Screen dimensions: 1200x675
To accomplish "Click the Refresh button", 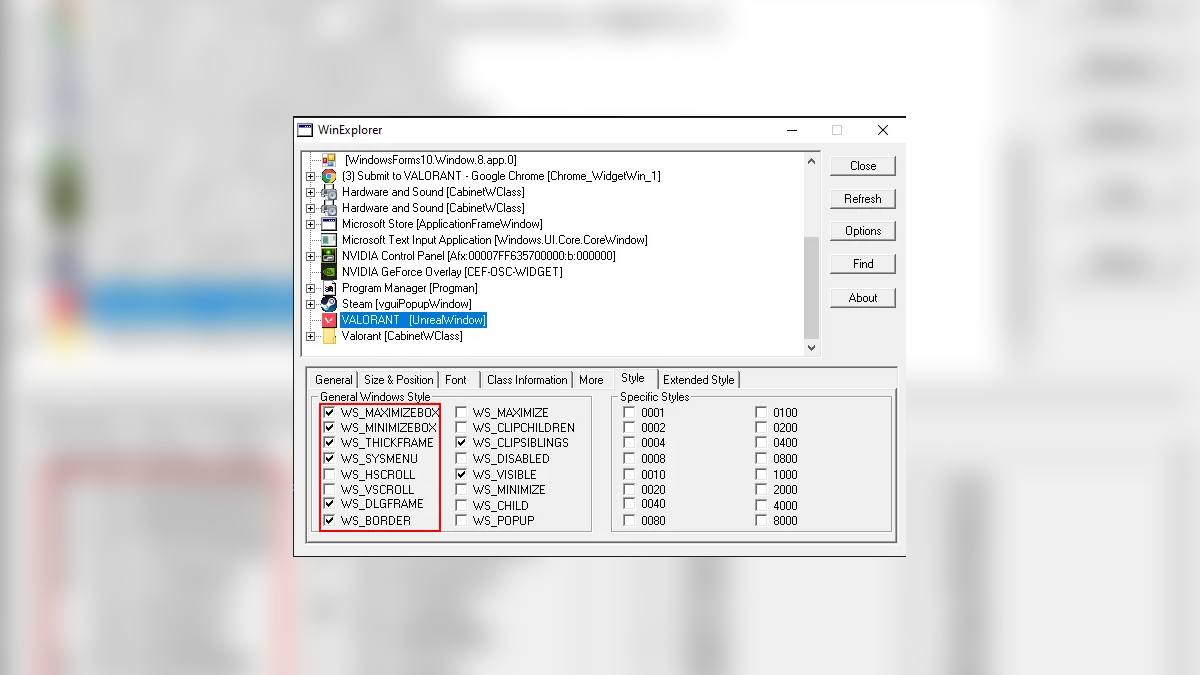I will 863,199.
